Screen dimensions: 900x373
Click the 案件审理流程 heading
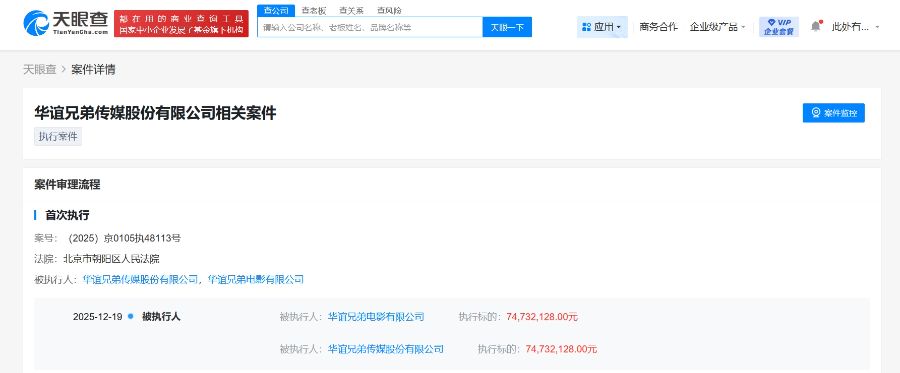[67, 185]
